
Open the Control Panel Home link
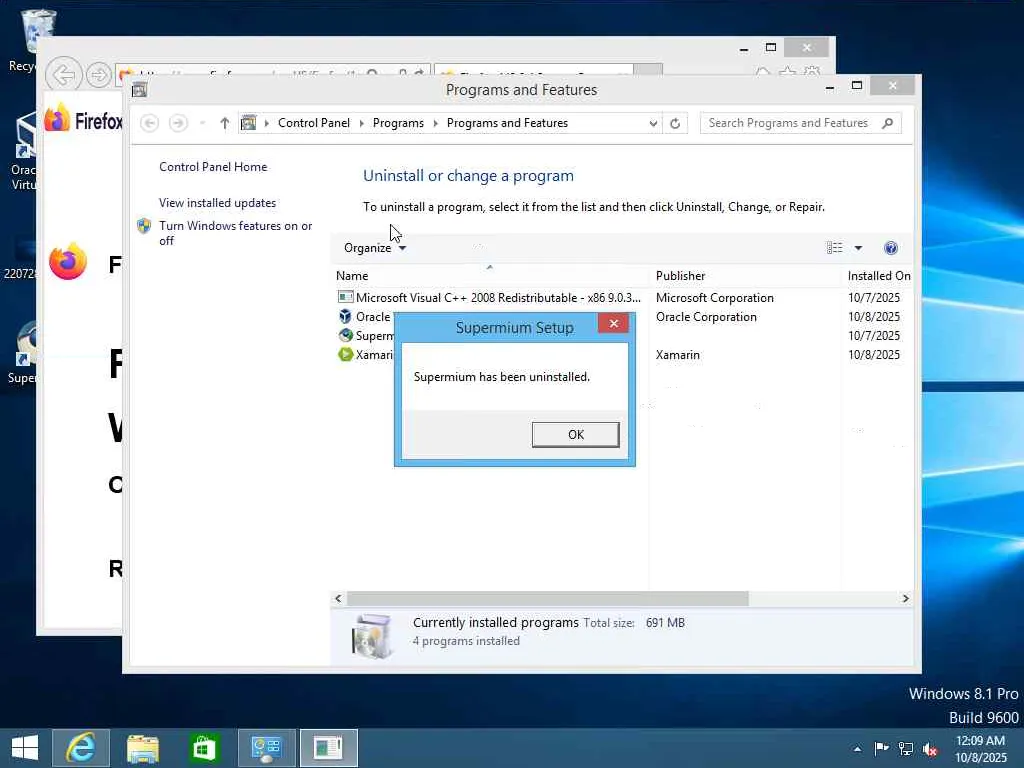213,167
